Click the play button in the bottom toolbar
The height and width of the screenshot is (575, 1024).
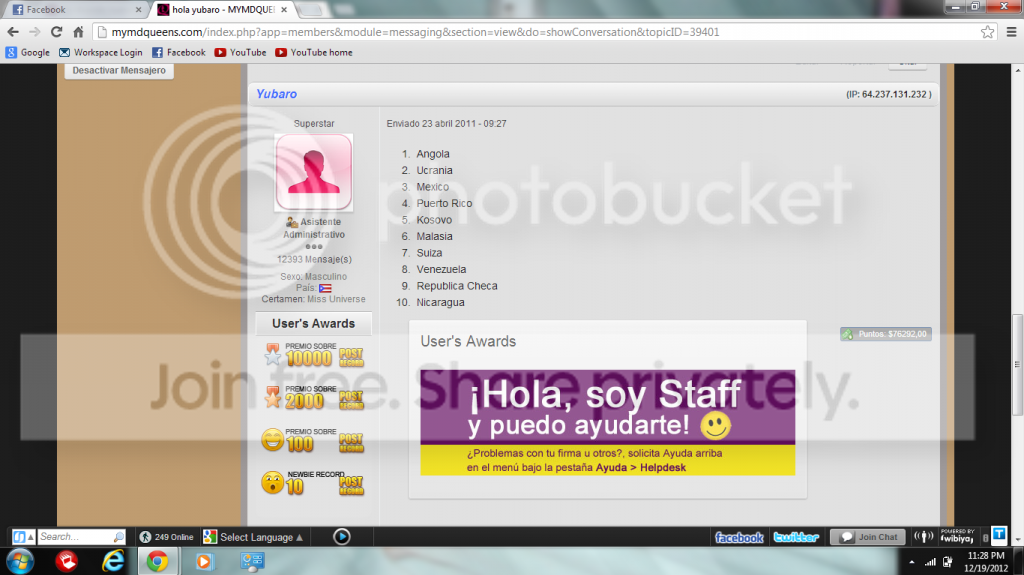point(342,537)
